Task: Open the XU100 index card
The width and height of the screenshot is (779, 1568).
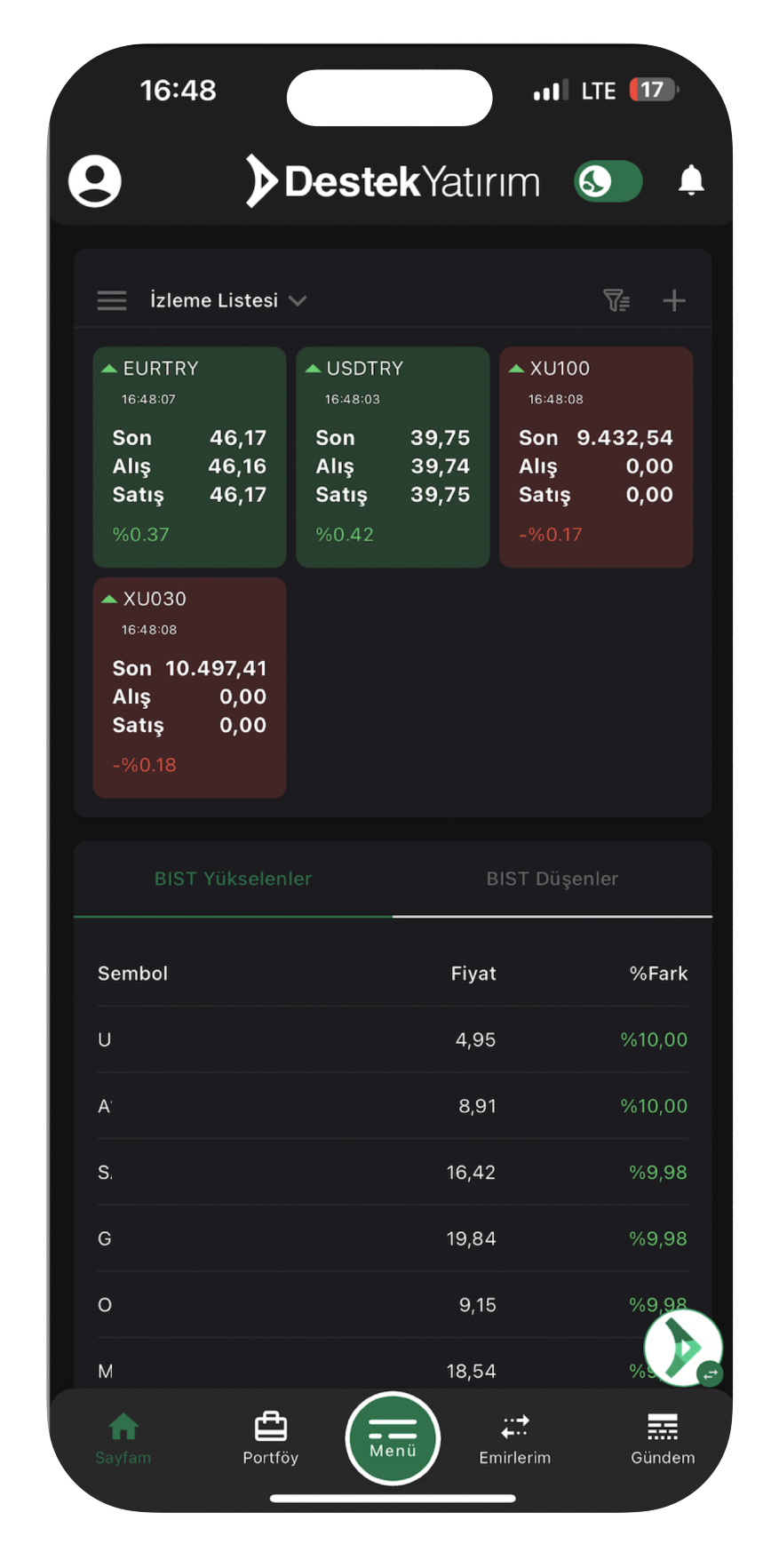Action: pos(596,457)
